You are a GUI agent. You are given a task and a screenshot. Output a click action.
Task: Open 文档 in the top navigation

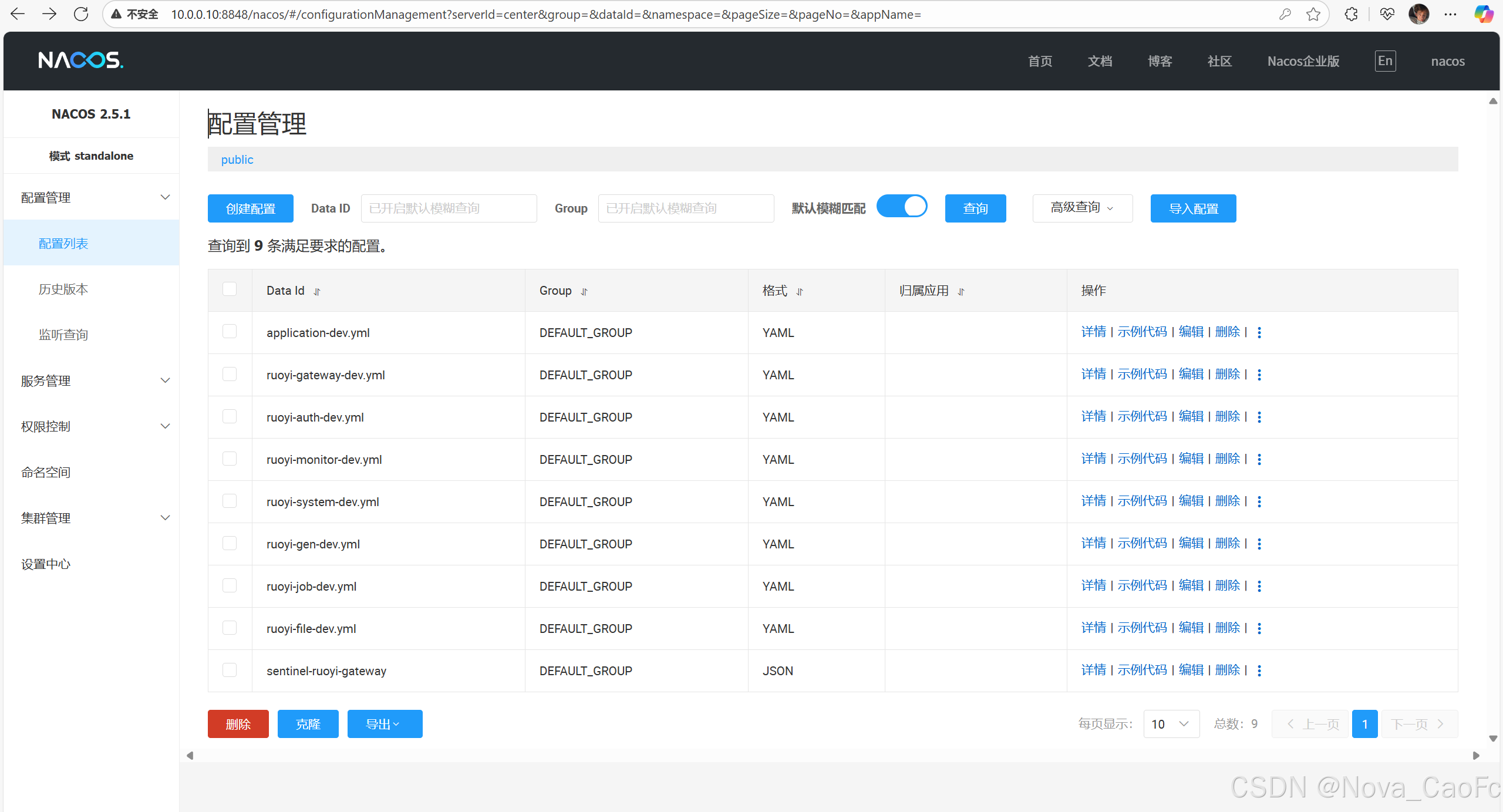click(1100, 61)
